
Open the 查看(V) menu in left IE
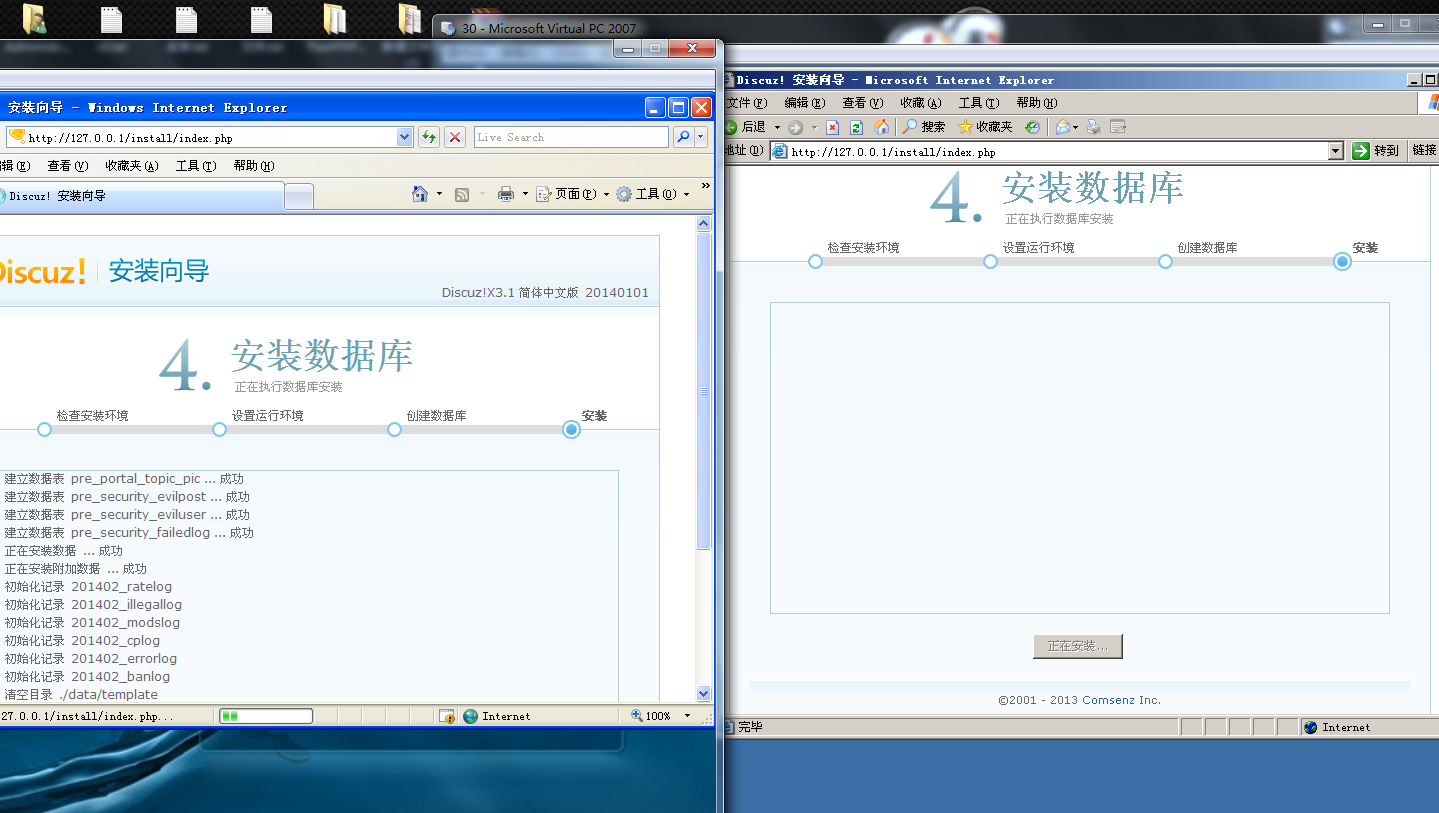point(67,166)
